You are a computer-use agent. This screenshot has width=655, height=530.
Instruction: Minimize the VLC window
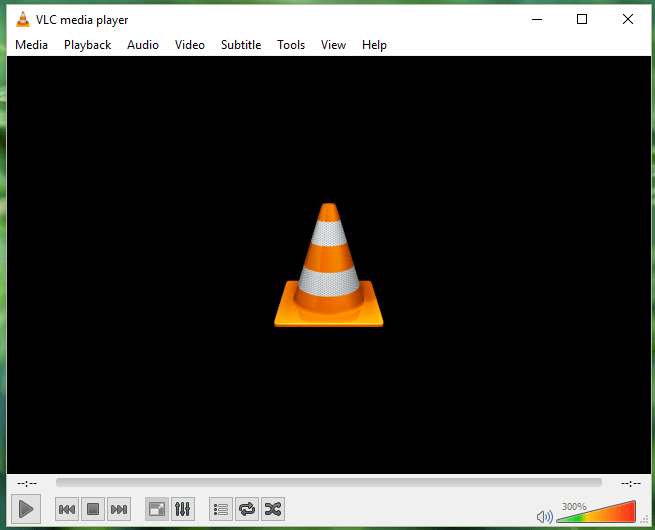[537, 19]
